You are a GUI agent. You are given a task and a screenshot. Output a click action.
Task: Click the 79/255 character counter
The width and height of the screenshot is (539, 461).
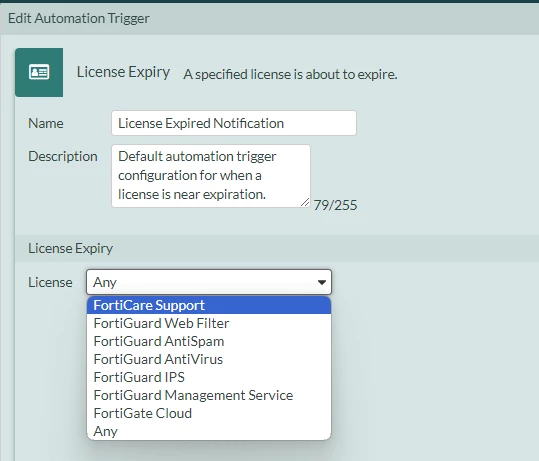[x=336, y=205]
